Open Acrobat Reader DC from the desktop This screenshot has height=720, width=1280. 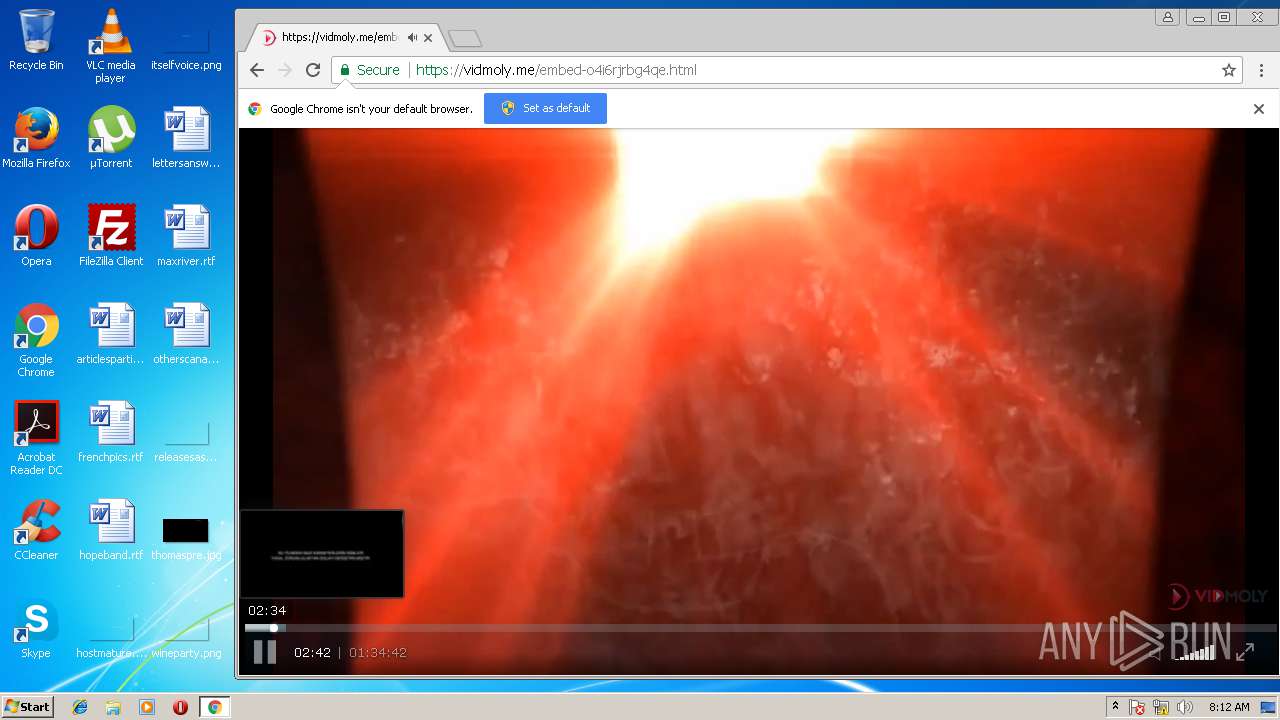36,438
